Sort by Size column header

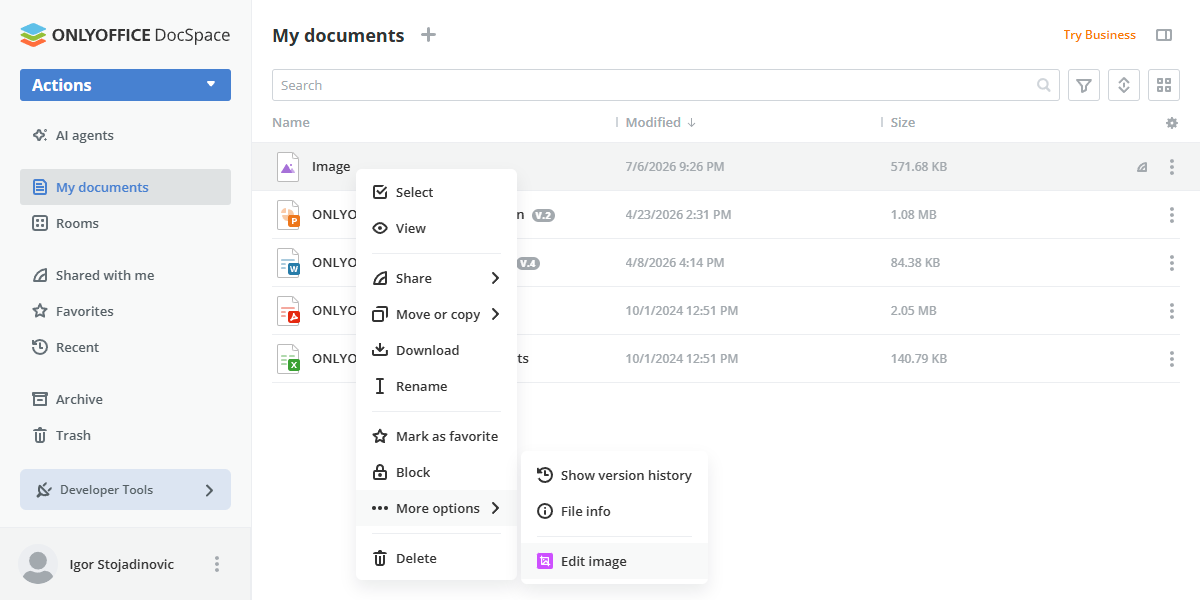click(x=903, y=122)
